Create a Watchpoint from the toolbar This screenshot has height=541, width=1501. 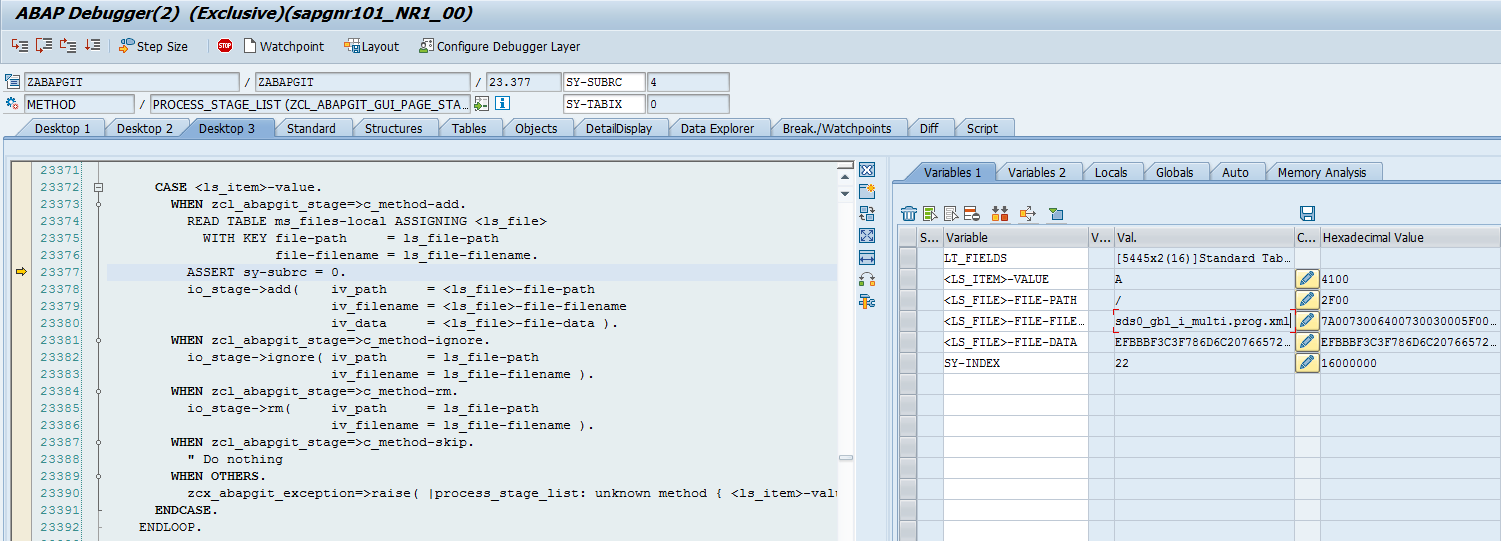point(283,46)
